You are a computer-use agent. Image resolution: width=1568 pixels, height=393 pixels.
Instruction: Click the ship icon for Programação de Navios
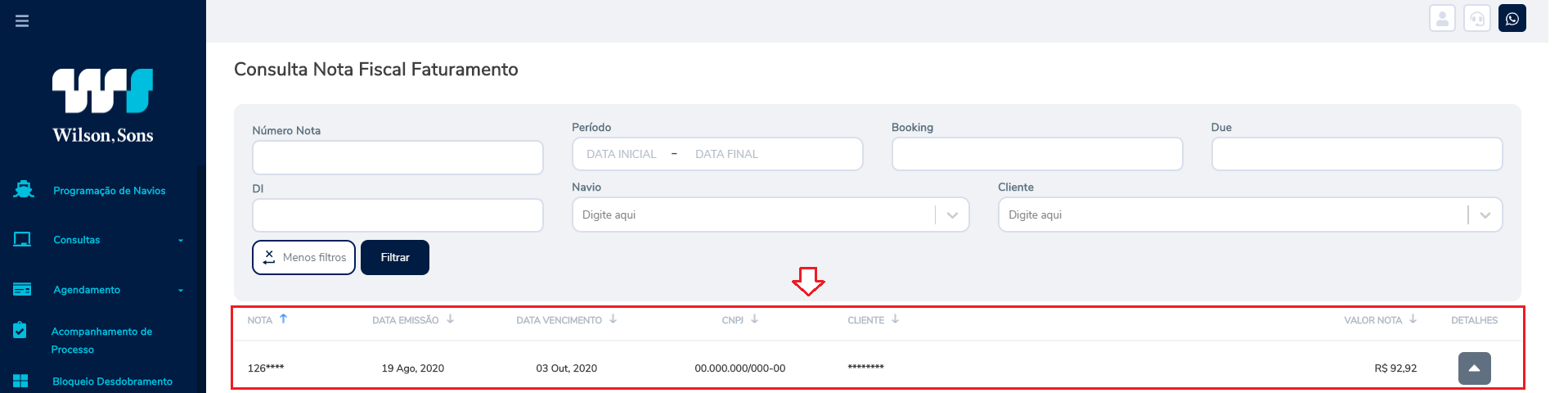click(24, 190)
